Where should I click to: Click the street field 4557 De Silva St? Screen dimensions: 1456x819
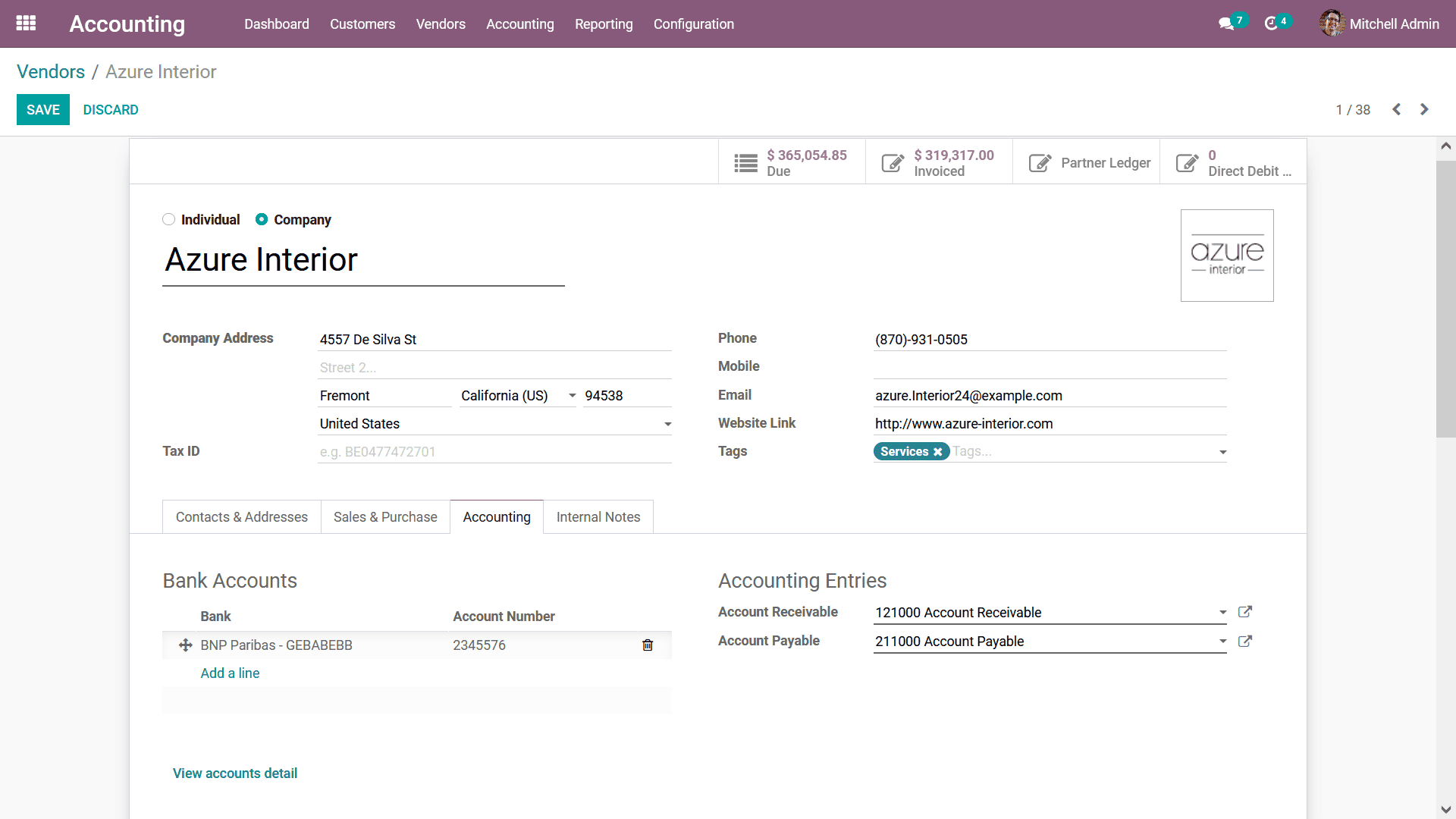pyautogui.click(x=494, y=340)
